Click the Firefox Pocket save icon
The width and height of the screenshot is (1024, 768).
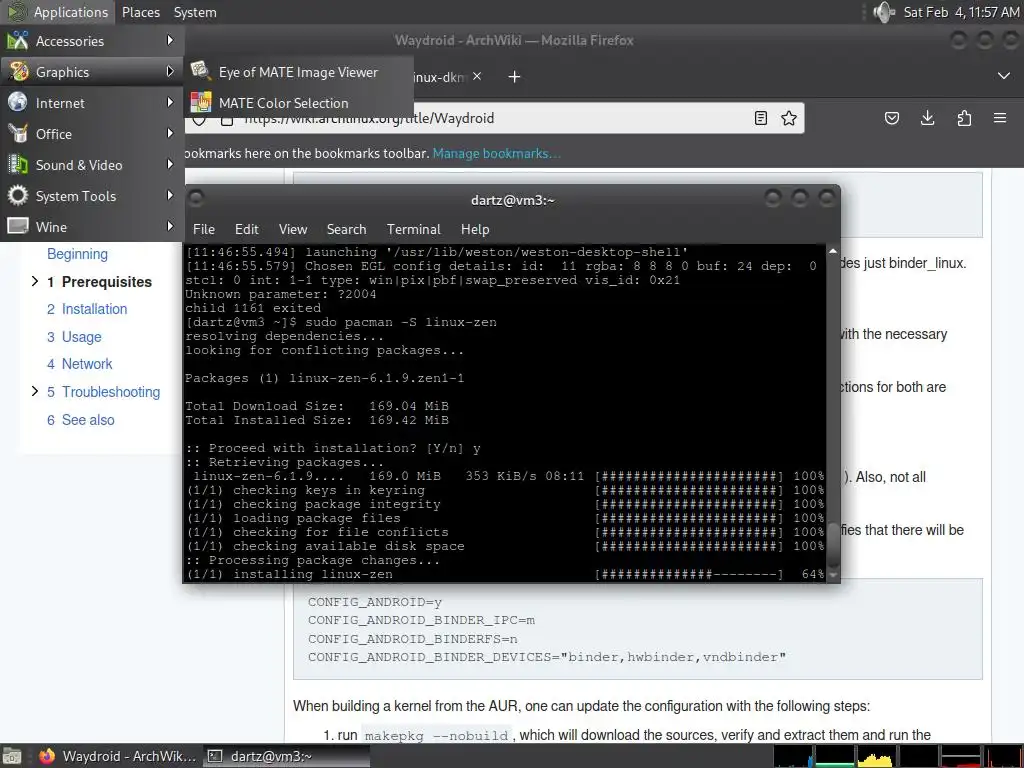point(891,118)
